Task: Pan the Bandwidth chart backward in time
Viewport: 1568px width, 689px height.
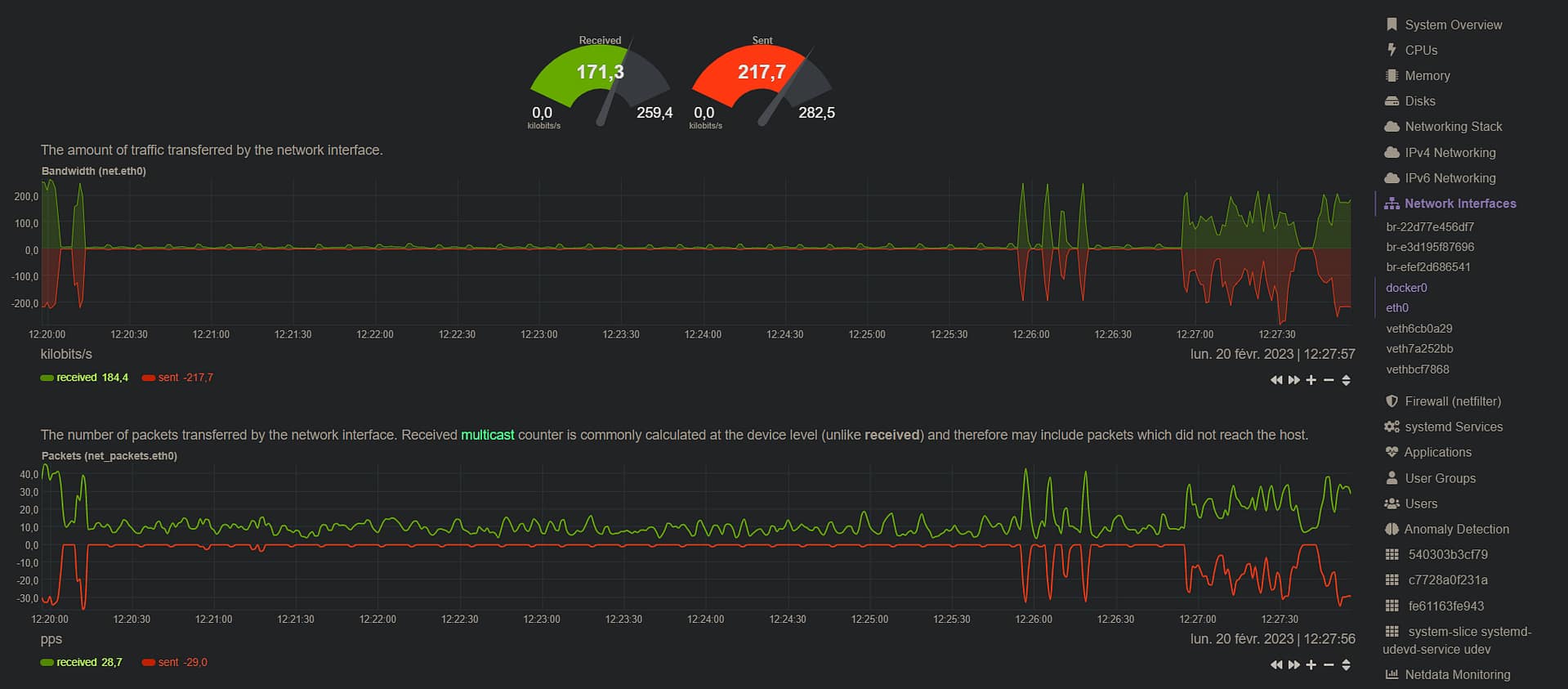Action: [x=1275, y=380]
